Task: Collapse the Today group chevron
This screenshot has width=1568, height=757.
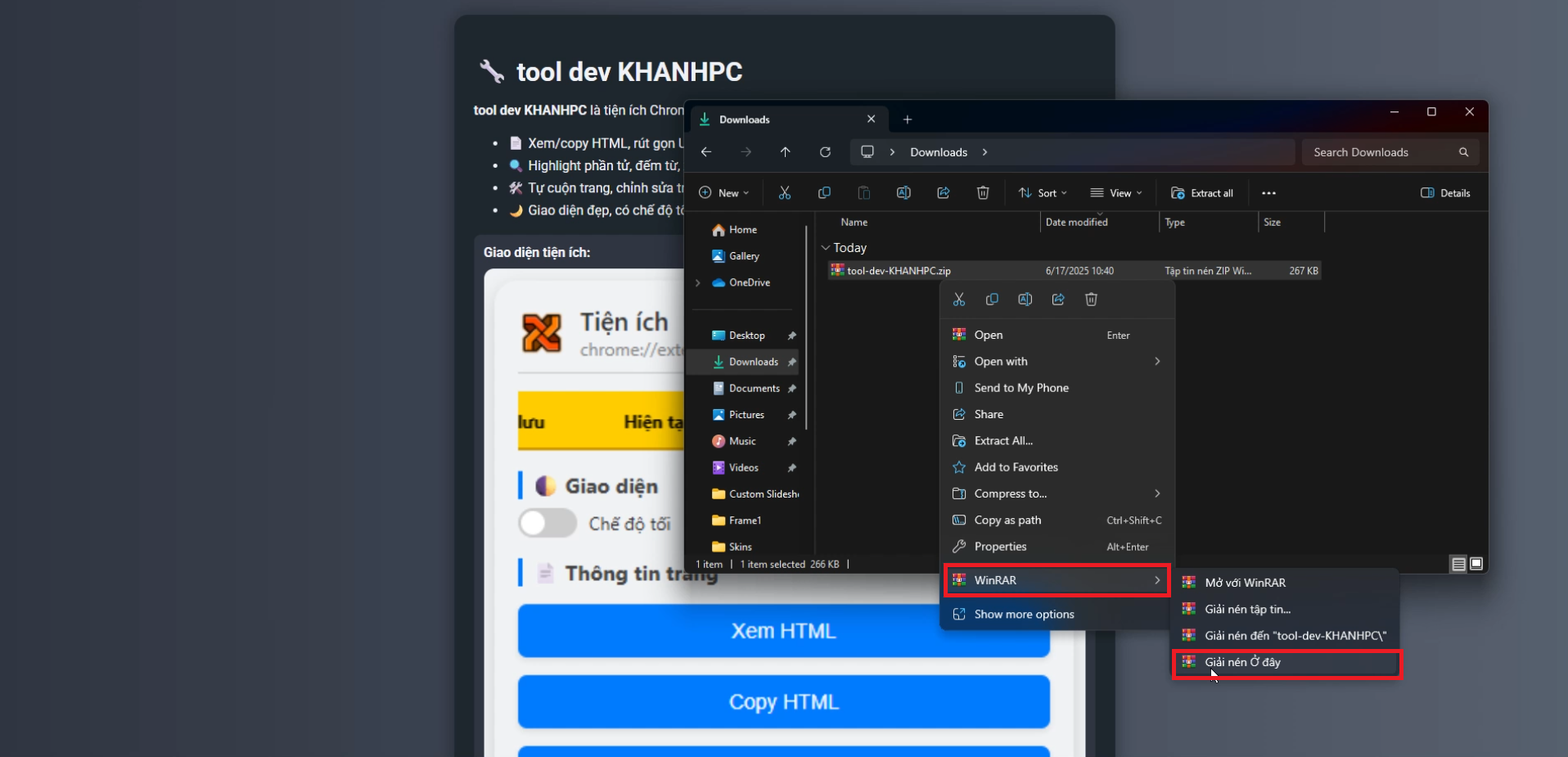Action: point(826,248)
